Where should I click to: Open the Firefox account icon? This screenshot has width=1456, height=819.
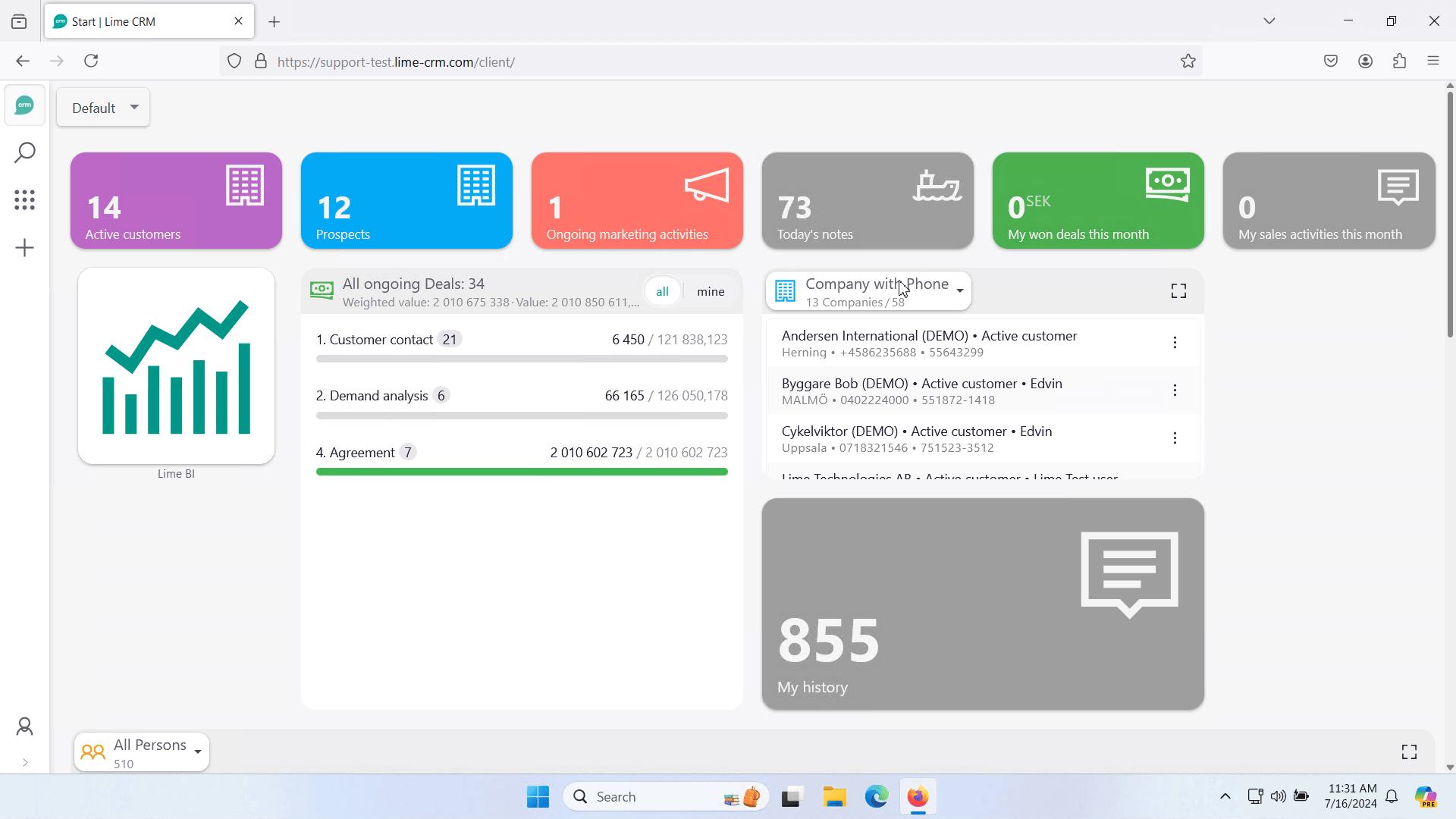tap(1365, 61)
